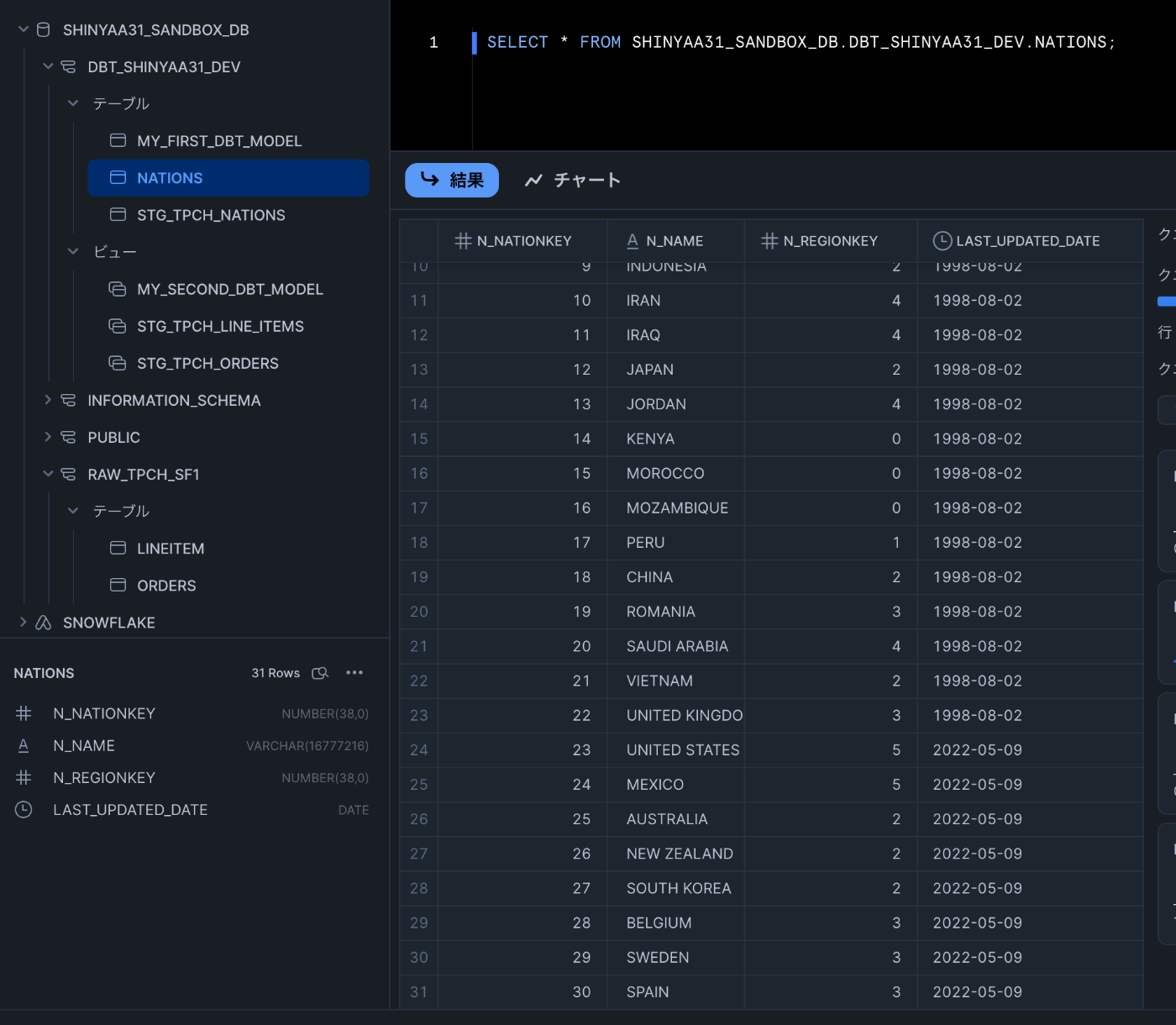Click the 31 Rows label
Screen dimensions: 1176x1025
click(x=276, y=673)
